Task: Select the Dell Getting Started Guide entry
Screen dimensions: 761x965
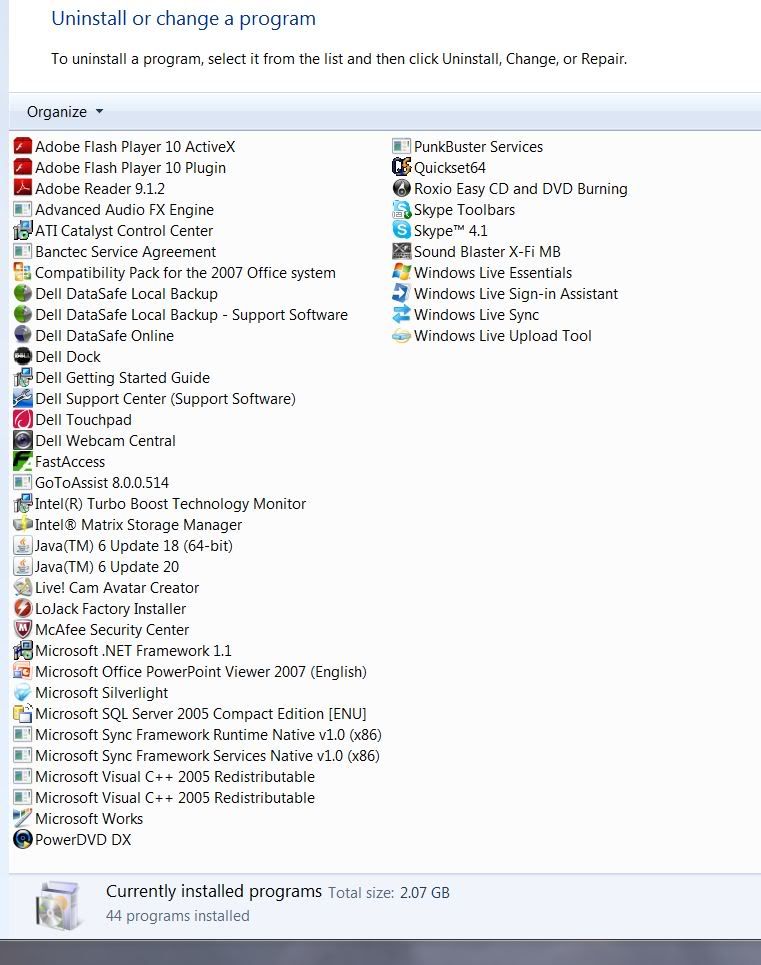Action: [112, 378]
